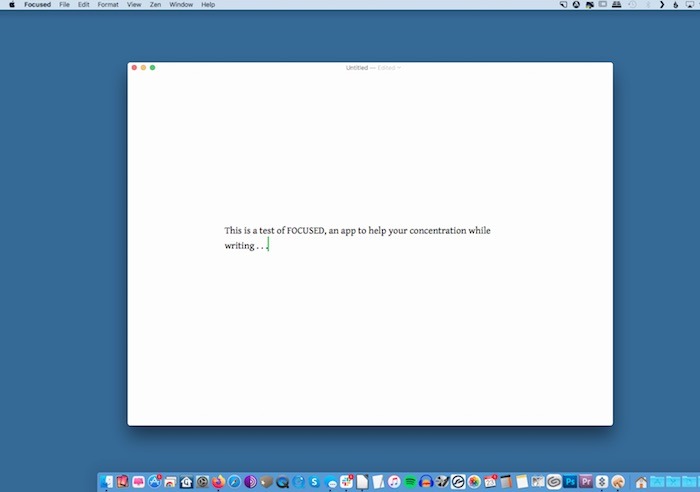Open the purple Tor Browser icon
Image resolution: width=700 pixels, height=492 pixels.
[250, 481]
